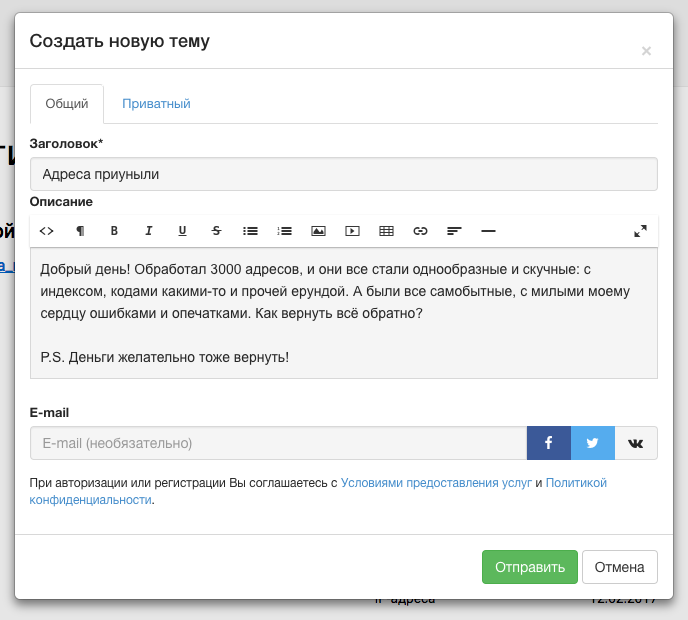Sign in with VK
The image size is (688, 620).
636,443
